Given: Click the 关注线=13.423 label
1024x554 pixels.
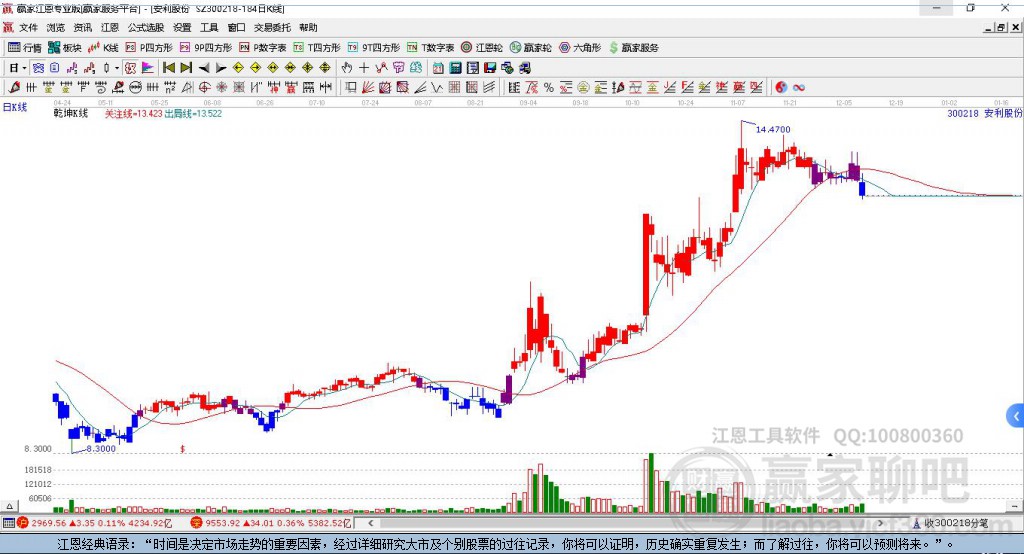Looking at the screenshot, I should [133, 113].
